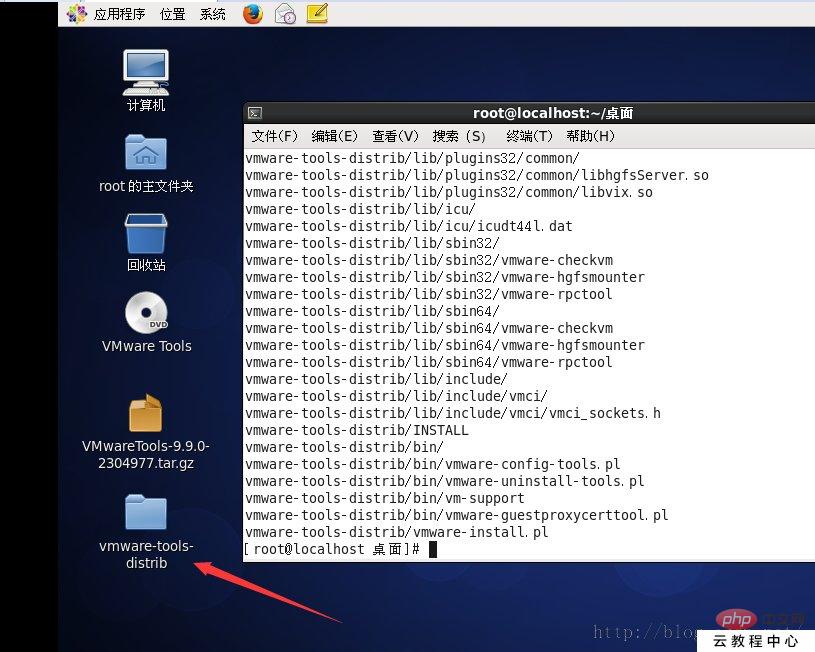
Task: Click the sbin64/vmware-hgfsmounter output line
Action: tap(445, 345)
